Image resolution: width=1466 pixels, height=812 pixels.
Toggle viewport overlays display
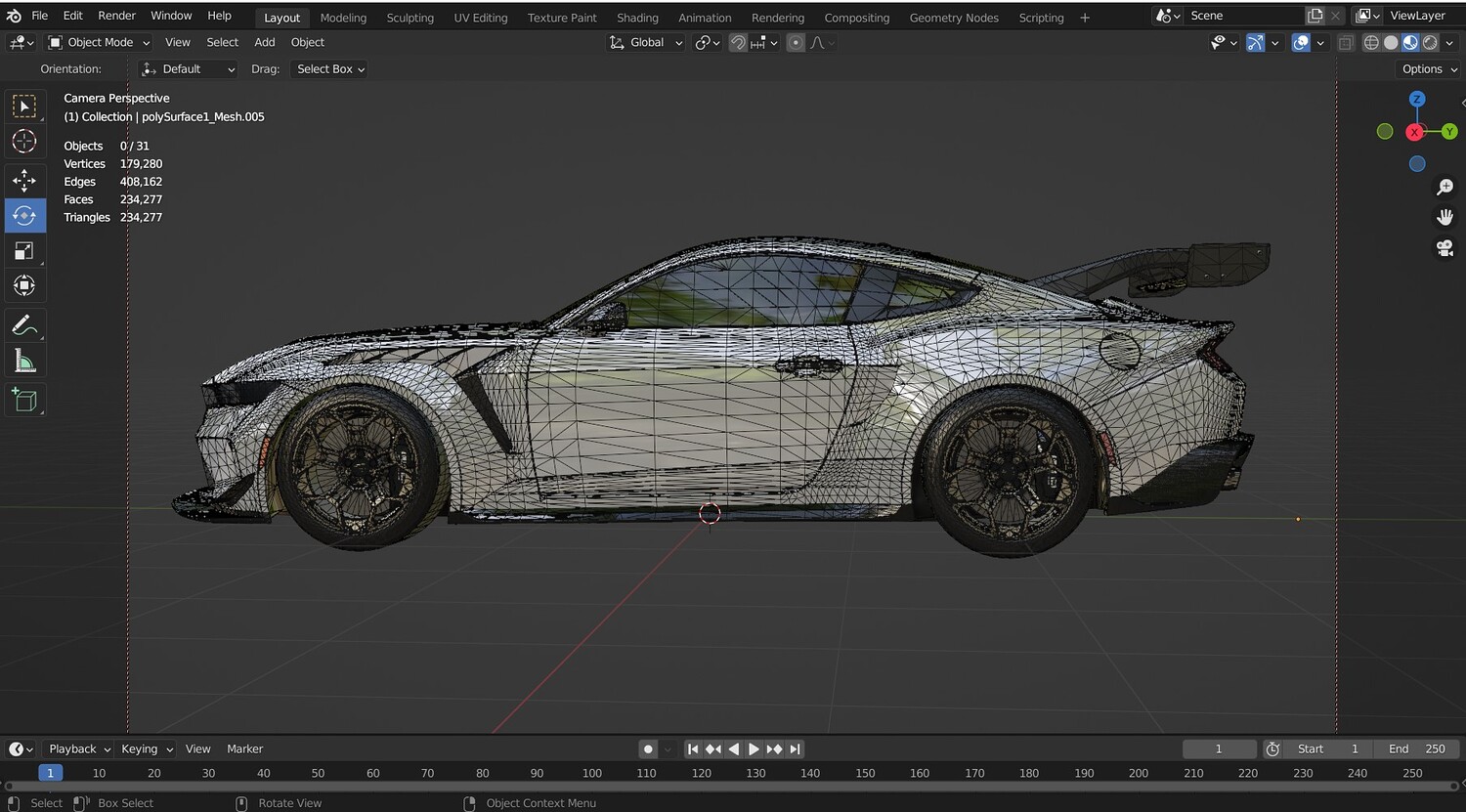click(x=1301, y=43)
